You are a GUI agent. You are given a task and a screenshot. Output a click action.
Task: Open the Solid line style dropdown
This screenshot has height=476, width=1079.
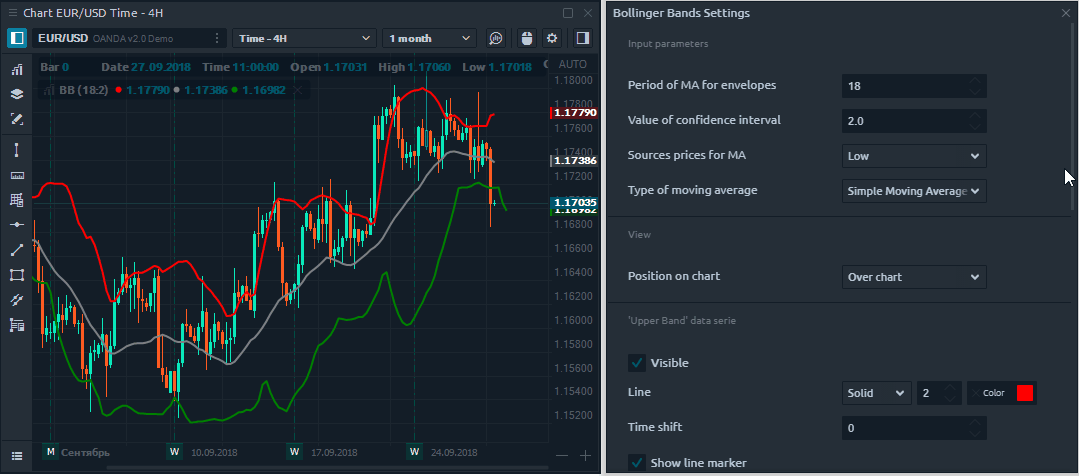876,393
